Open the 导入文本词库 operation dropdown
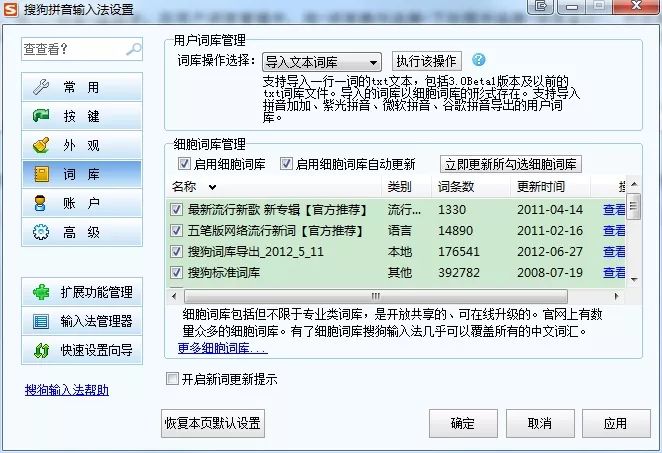This screenshot has width=662, height=453. (322, 62)
